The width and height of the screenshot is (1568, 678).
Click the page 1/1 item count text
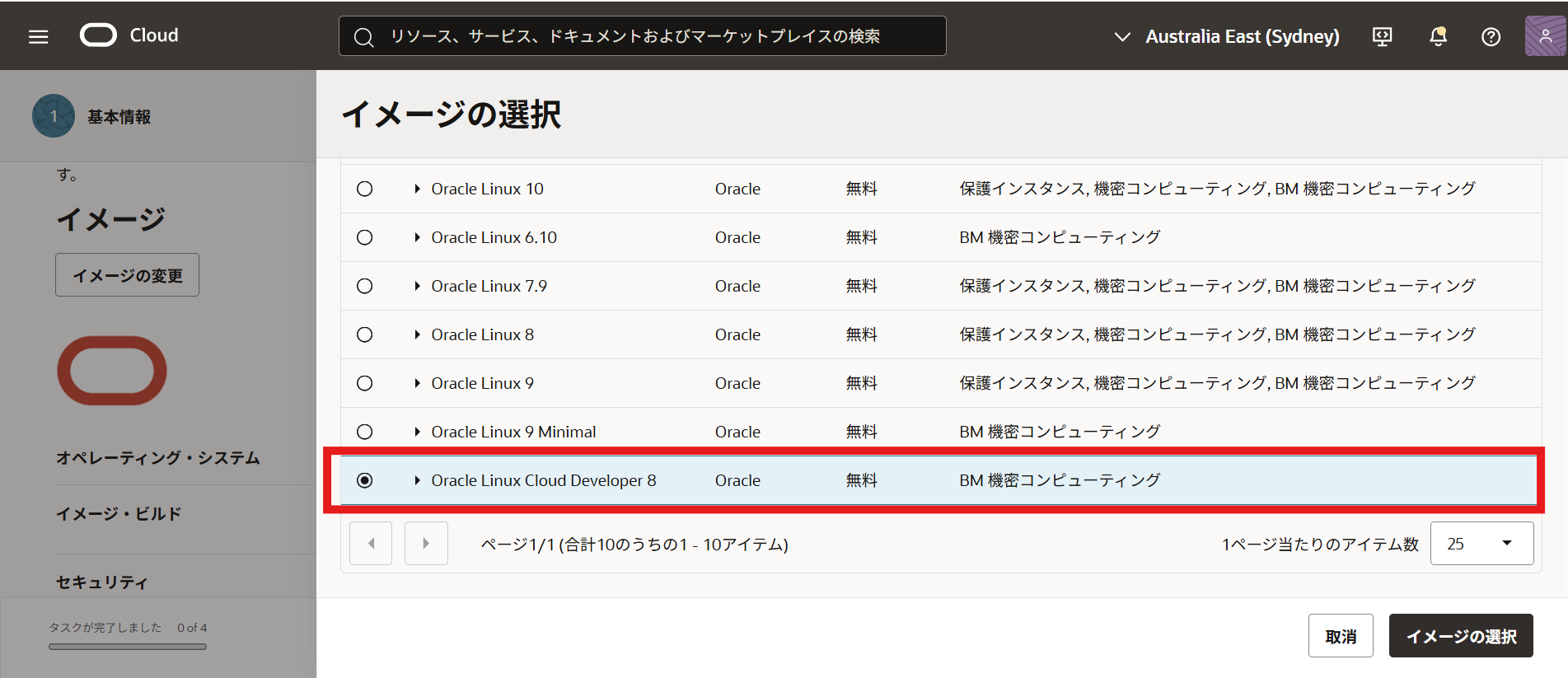tap(634, 544)
